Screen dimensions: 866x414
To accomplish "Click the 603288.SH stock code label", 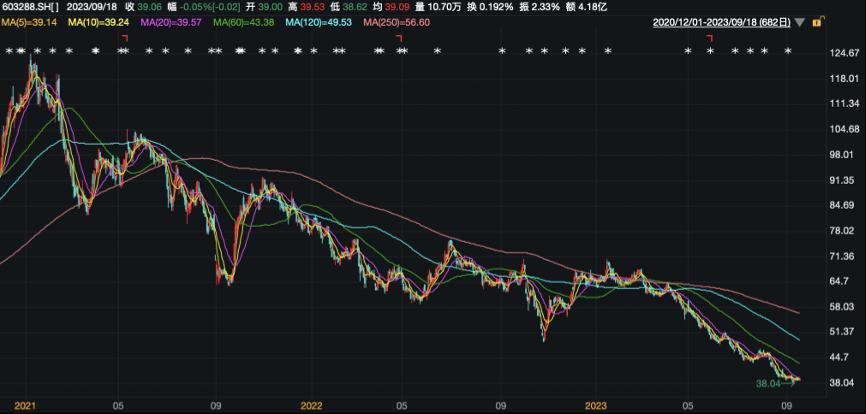I will tap(29, 8).
